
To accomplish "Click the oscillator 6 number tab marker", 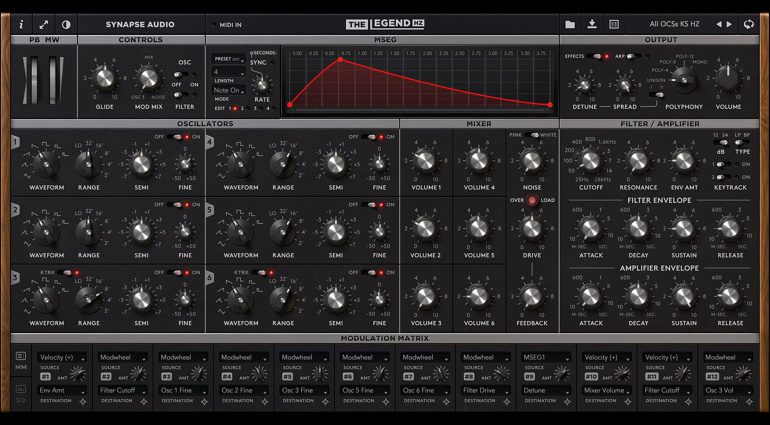I will (210, 279).
